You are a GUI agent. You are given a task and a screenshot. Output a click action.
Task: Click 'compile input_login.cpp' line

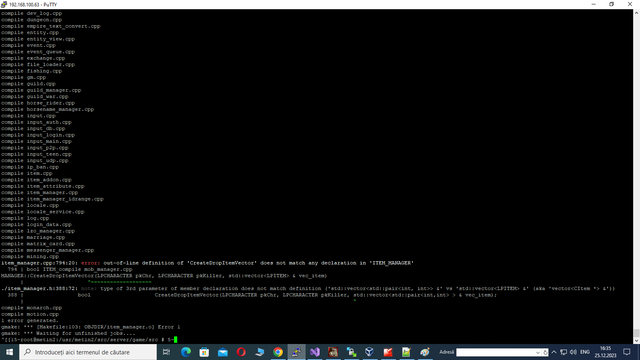38,135
